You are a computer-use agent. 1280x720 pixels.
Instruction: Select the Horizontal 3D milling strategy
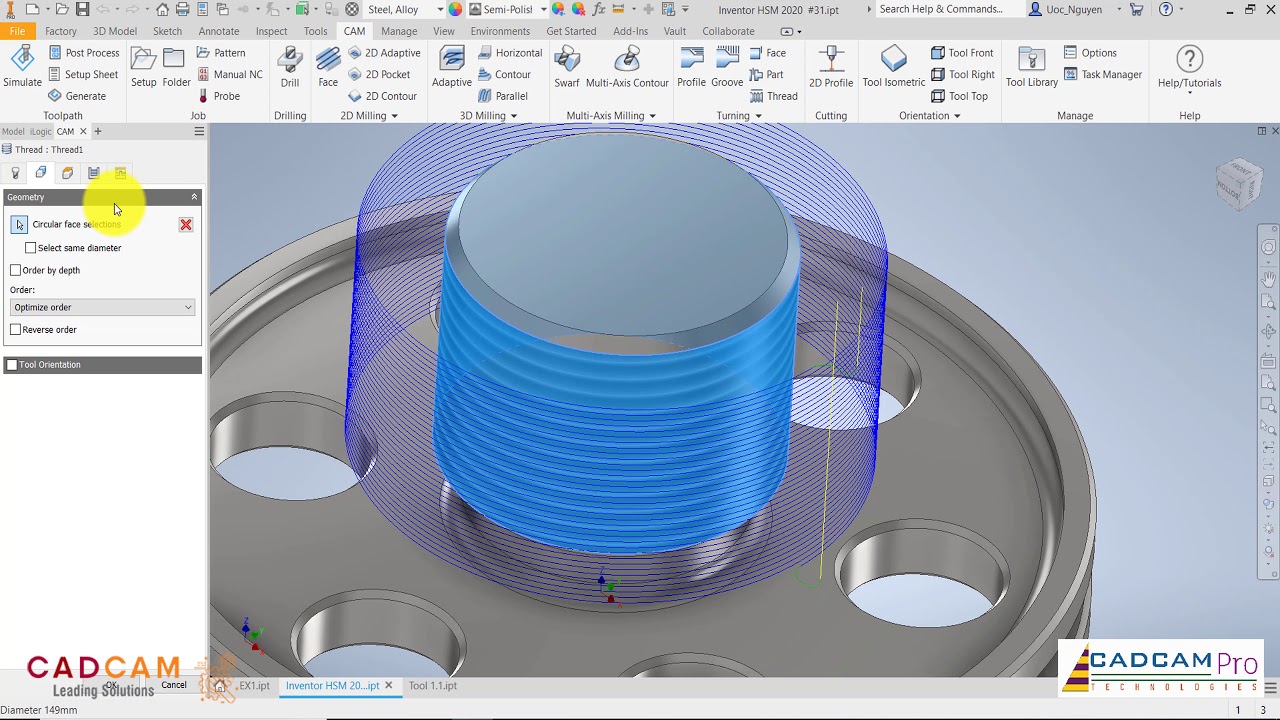[x=510, y=53]
